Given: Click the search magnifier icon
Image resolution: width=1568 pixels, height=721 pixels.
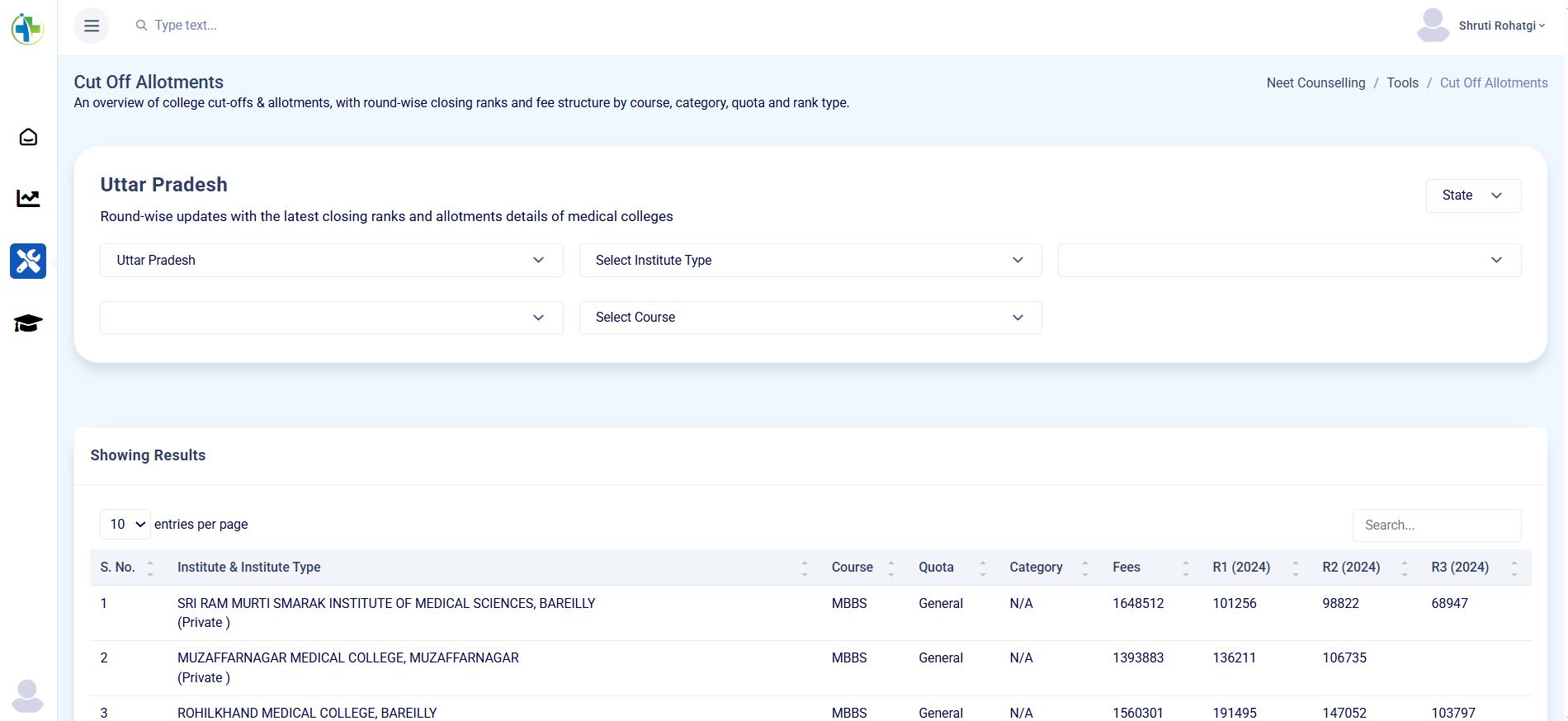Looking at the screenshot, I should tap(141, 26).
